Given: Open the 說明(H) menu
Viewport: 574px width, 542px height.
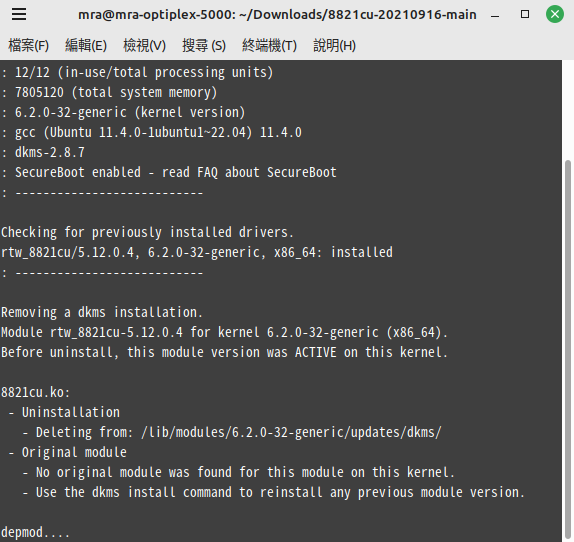Looking at the screenshot, I should pyautogui.click(x=335, y=46).
